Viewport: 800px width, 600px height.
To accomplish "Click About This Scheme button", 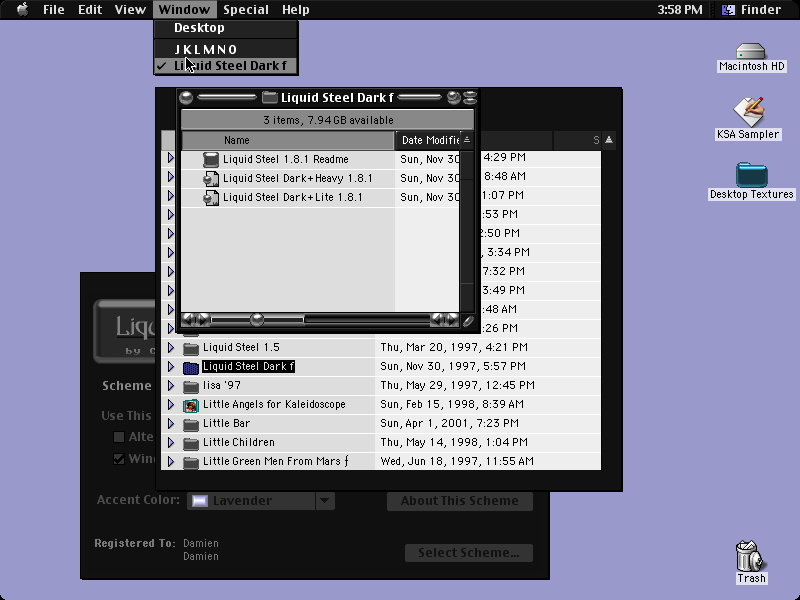I will click(x=460, y=501).
